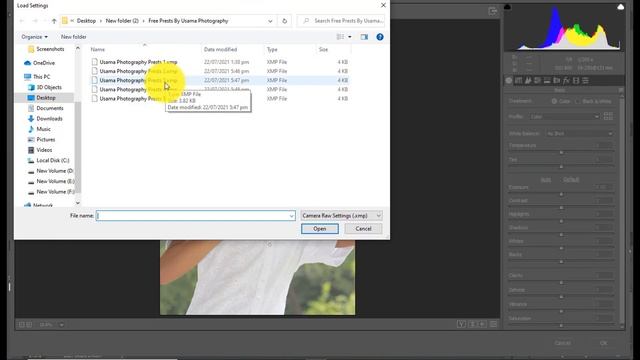Open the Lens Corrections tab icon
The height and width of the screenshot is (360, 640).
pyautogui.click(x=556, y=80)
